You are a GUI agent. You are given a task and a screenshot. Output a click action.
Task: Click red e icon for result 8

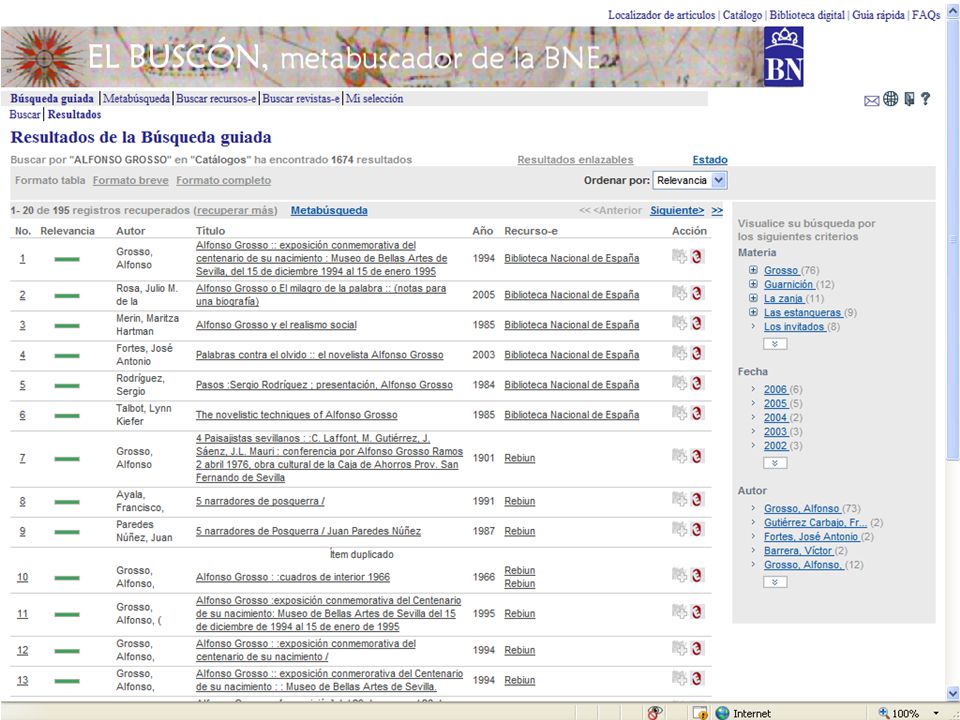697,500
